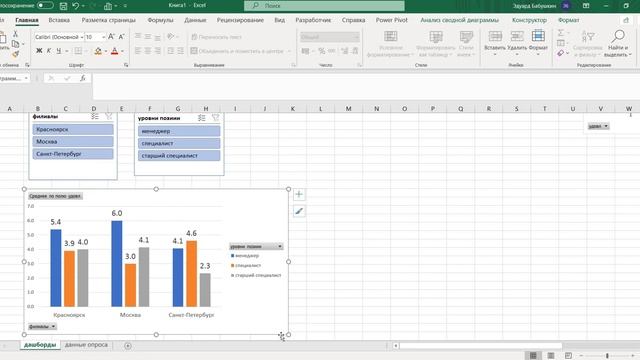Click the Share icon at ribbon right
This screenshot has height=360, width=640.
click(x=626, y=20)
